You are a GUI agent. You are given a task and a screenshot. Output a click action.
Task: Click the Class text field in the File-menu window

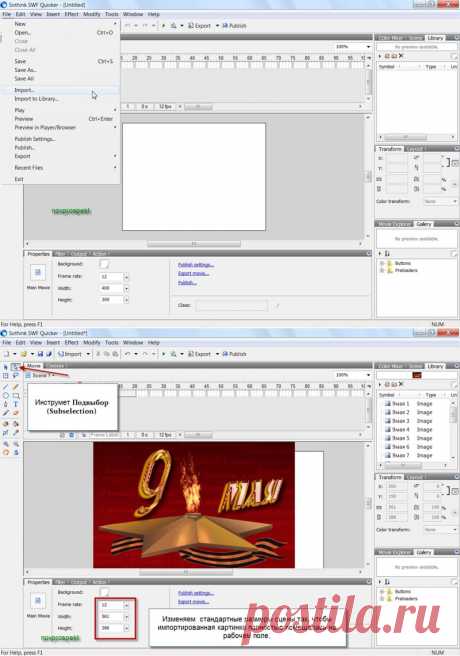(231, 305)
